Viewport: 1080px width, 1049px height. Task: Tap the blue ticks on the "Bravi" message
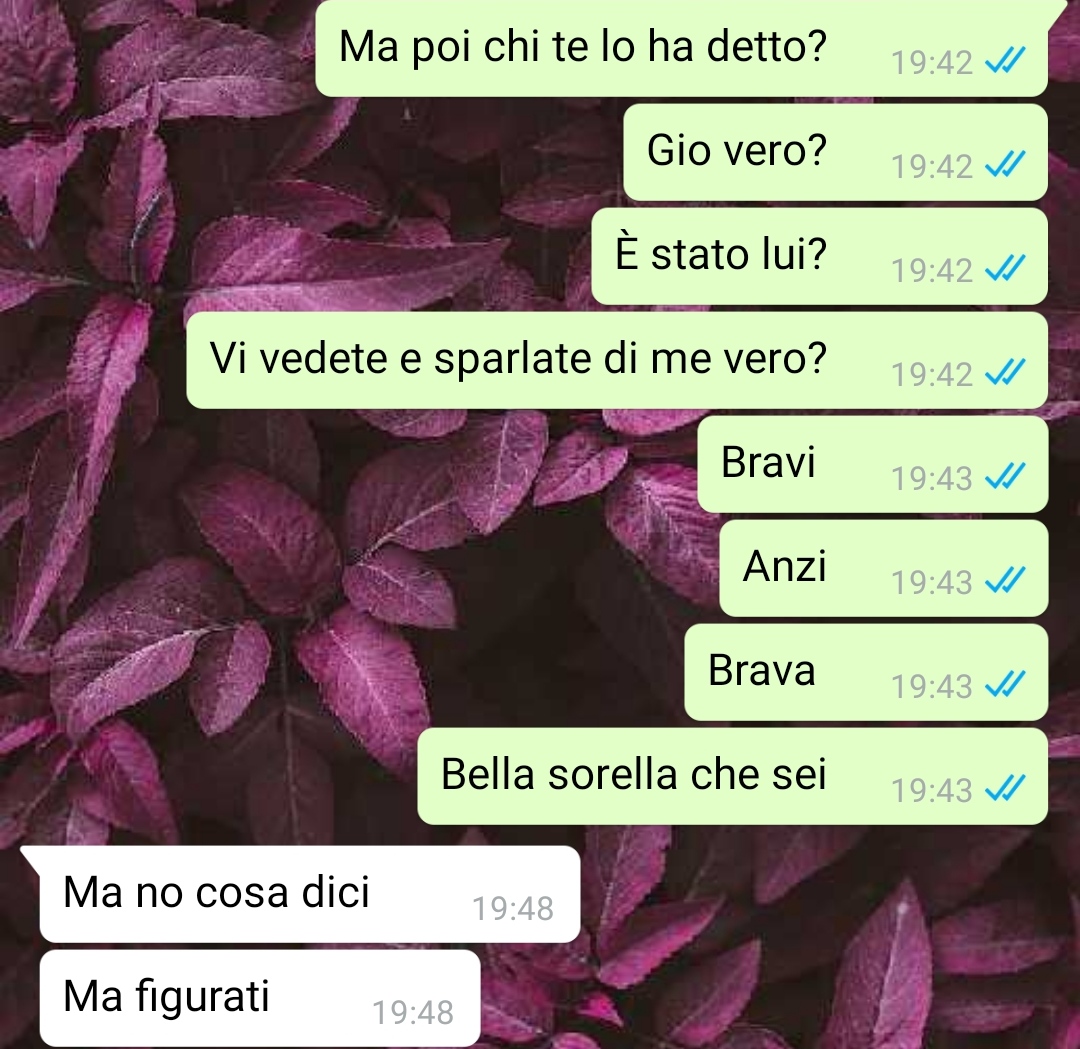(x=1006, y=476)
